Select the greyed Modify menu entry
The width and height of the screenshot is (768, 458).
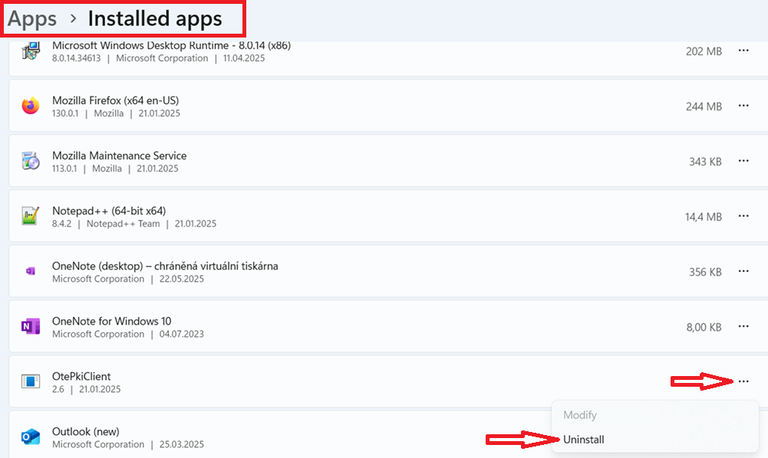point(580,414)
